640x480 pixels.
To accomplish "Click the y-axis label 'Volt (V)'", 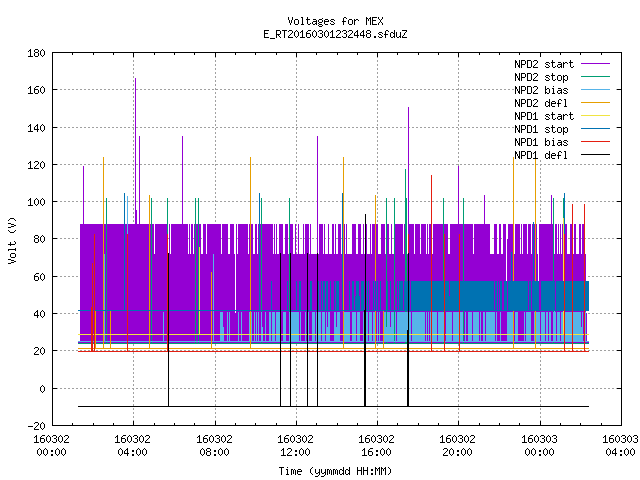I will [x=12, y=240].
